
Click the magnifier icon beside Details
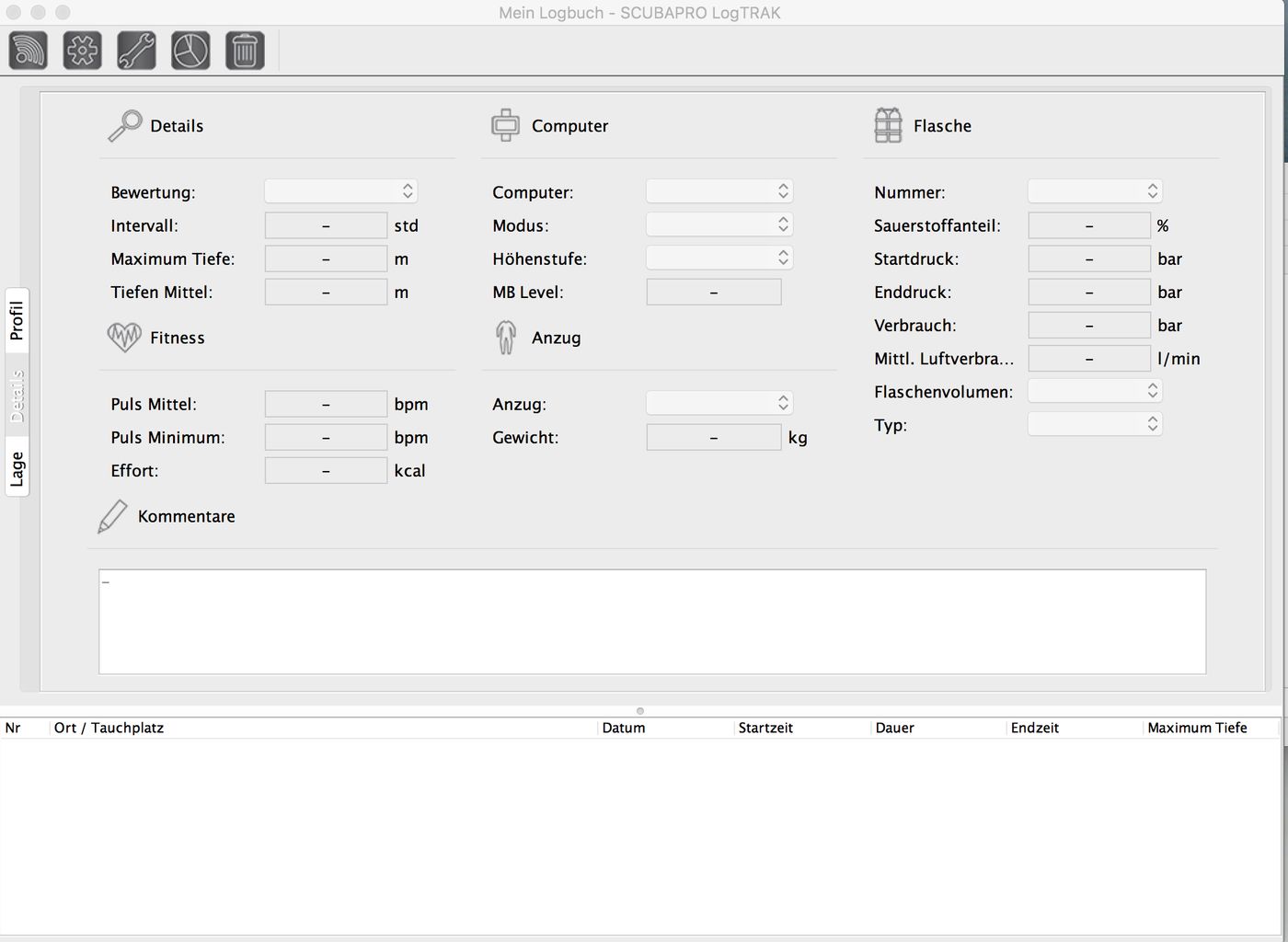point(125,126)
